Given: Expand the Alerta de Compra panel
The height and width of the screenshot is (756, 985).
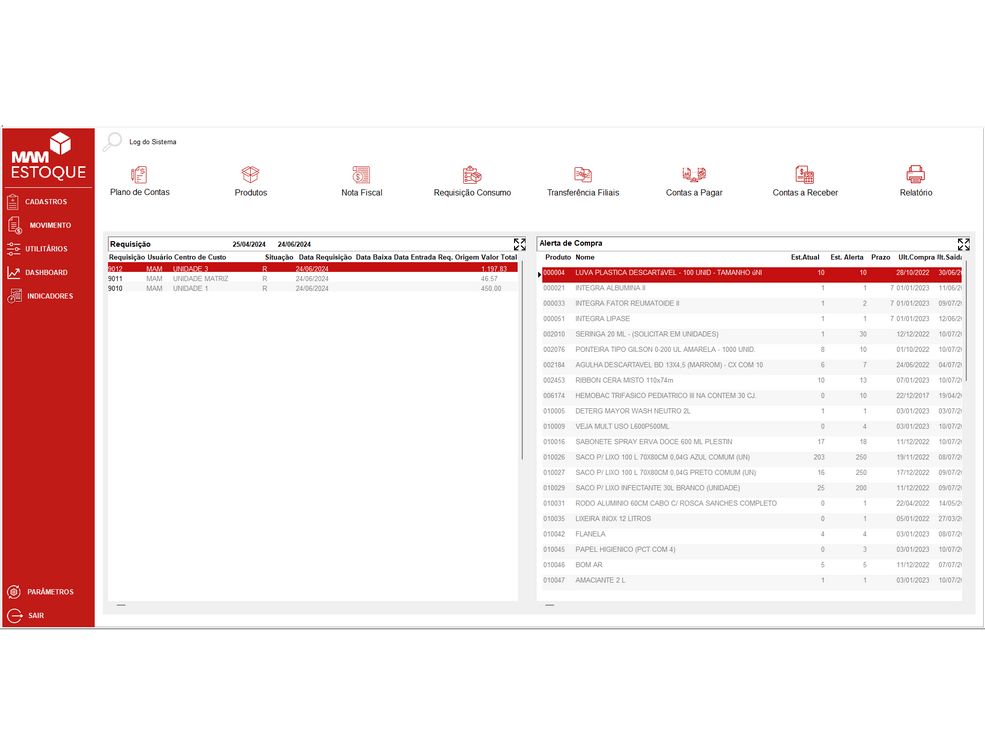Looking at the screenshot, I should [963, 244].
